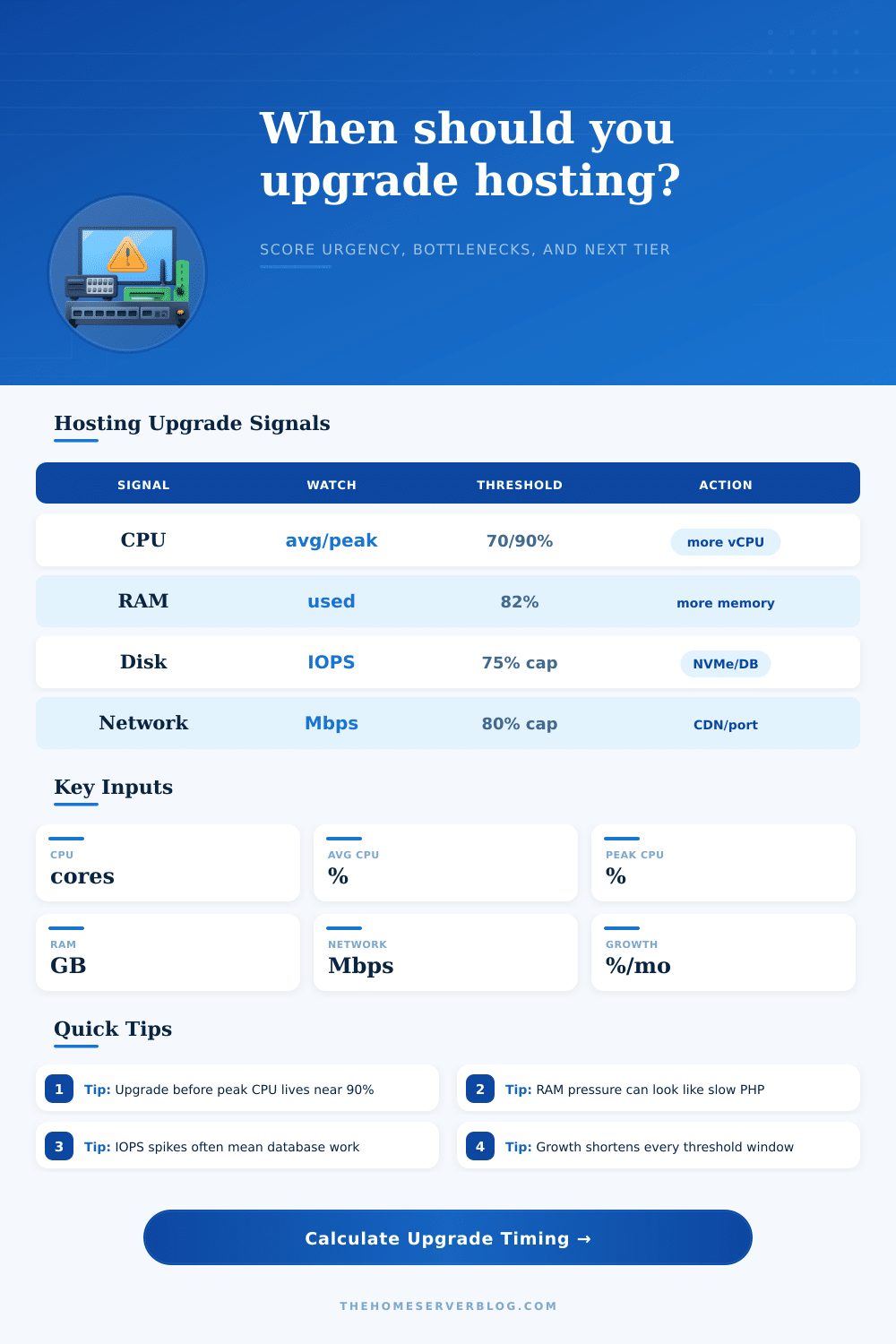The height and width of the screenshot is (1344, 896).
Task: Click the number 1 tip badge
Action: point(59,1089)
